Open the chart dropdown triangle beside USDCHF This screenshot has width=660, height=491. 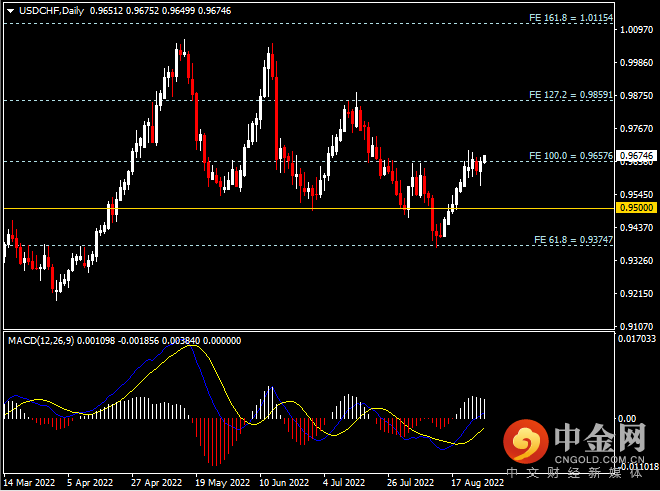pos(10,11)
